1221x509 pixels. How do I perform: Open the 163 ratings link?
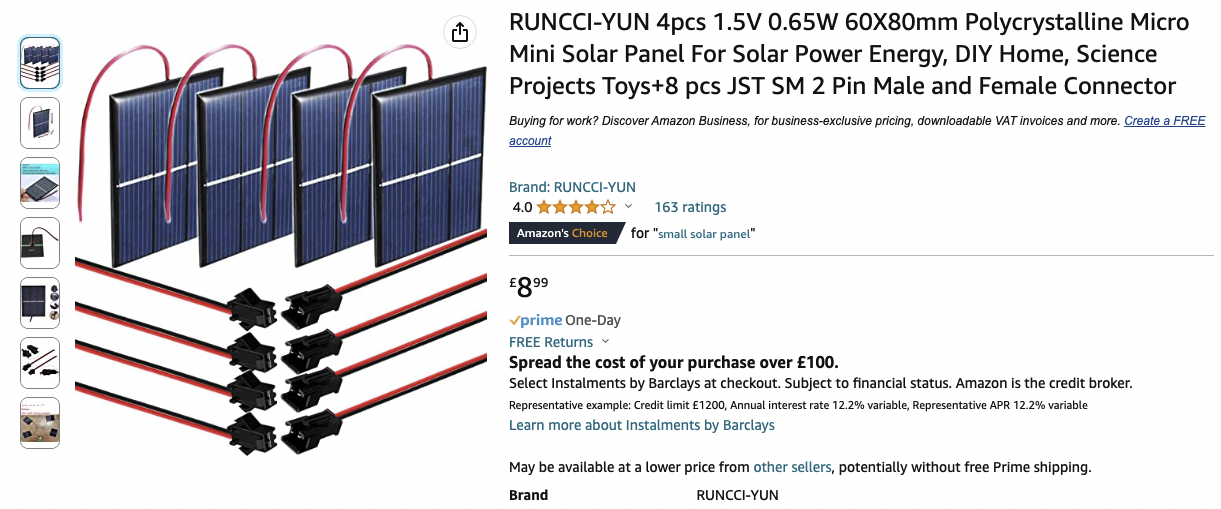[x=690, y=207]
